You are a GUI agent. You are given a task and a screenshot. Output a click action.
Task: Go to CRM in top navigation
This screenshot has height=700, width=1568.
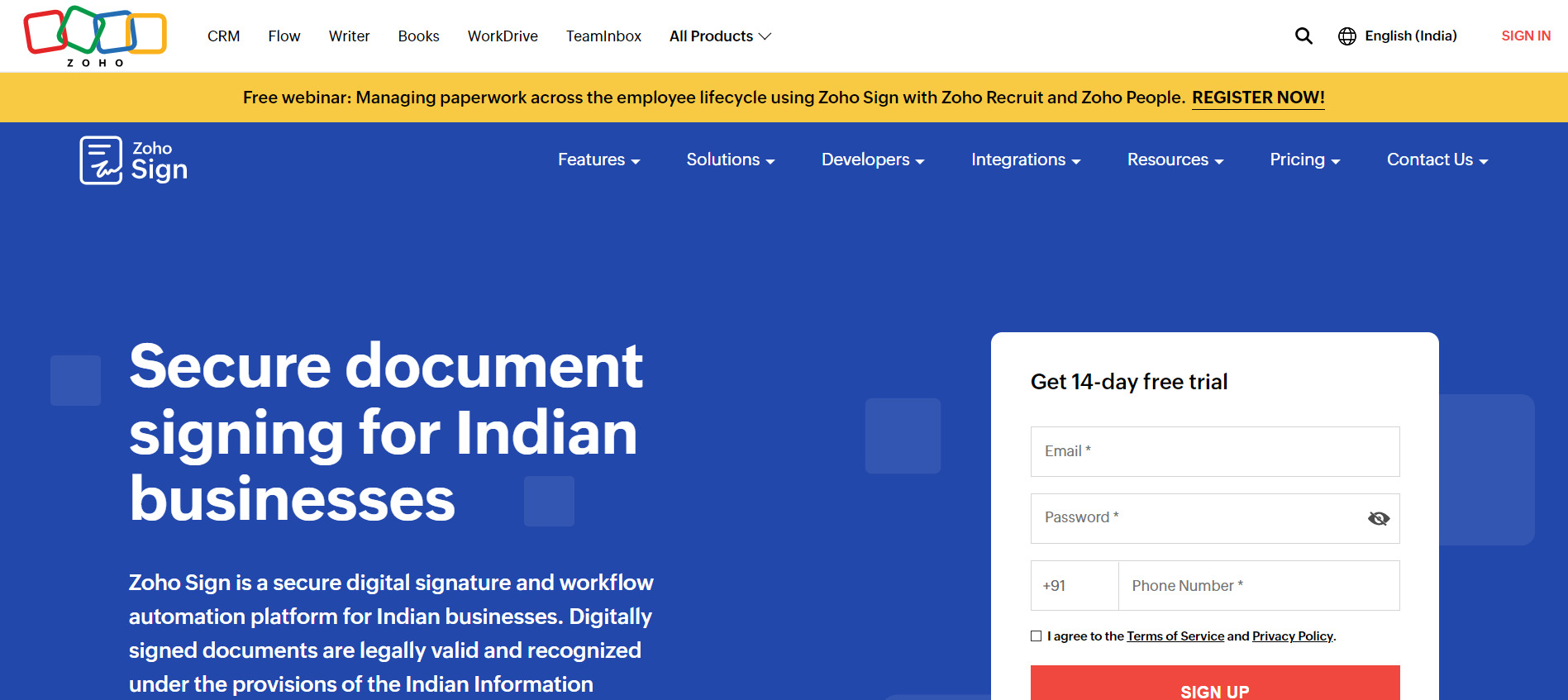tap(224, 36)
